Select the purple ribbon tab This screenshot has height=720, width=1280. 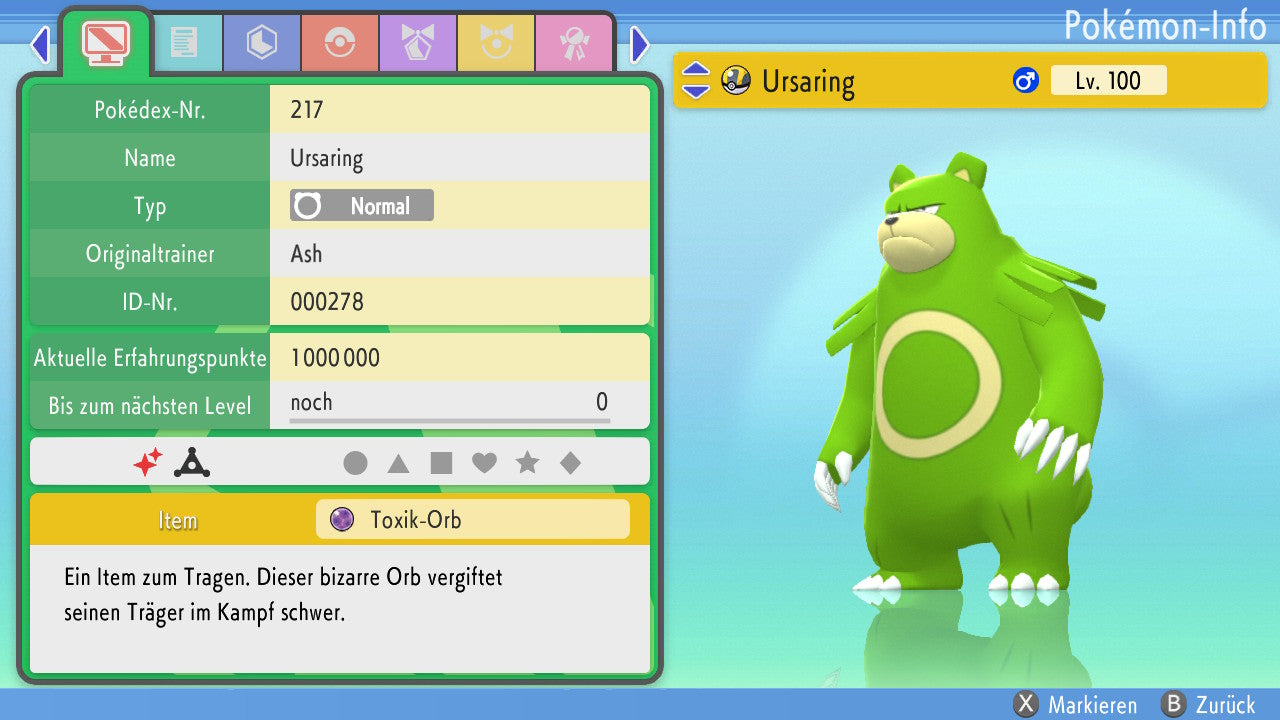(418, 43)
